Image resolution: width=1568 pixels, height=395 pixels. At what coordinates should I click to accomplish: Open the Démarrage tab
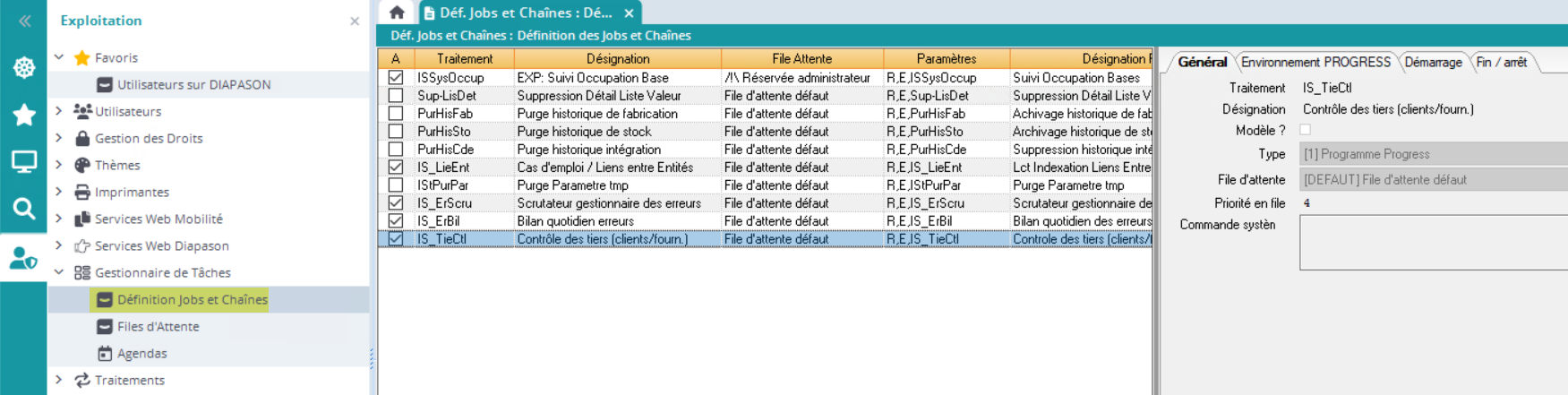click(1433, 62)
